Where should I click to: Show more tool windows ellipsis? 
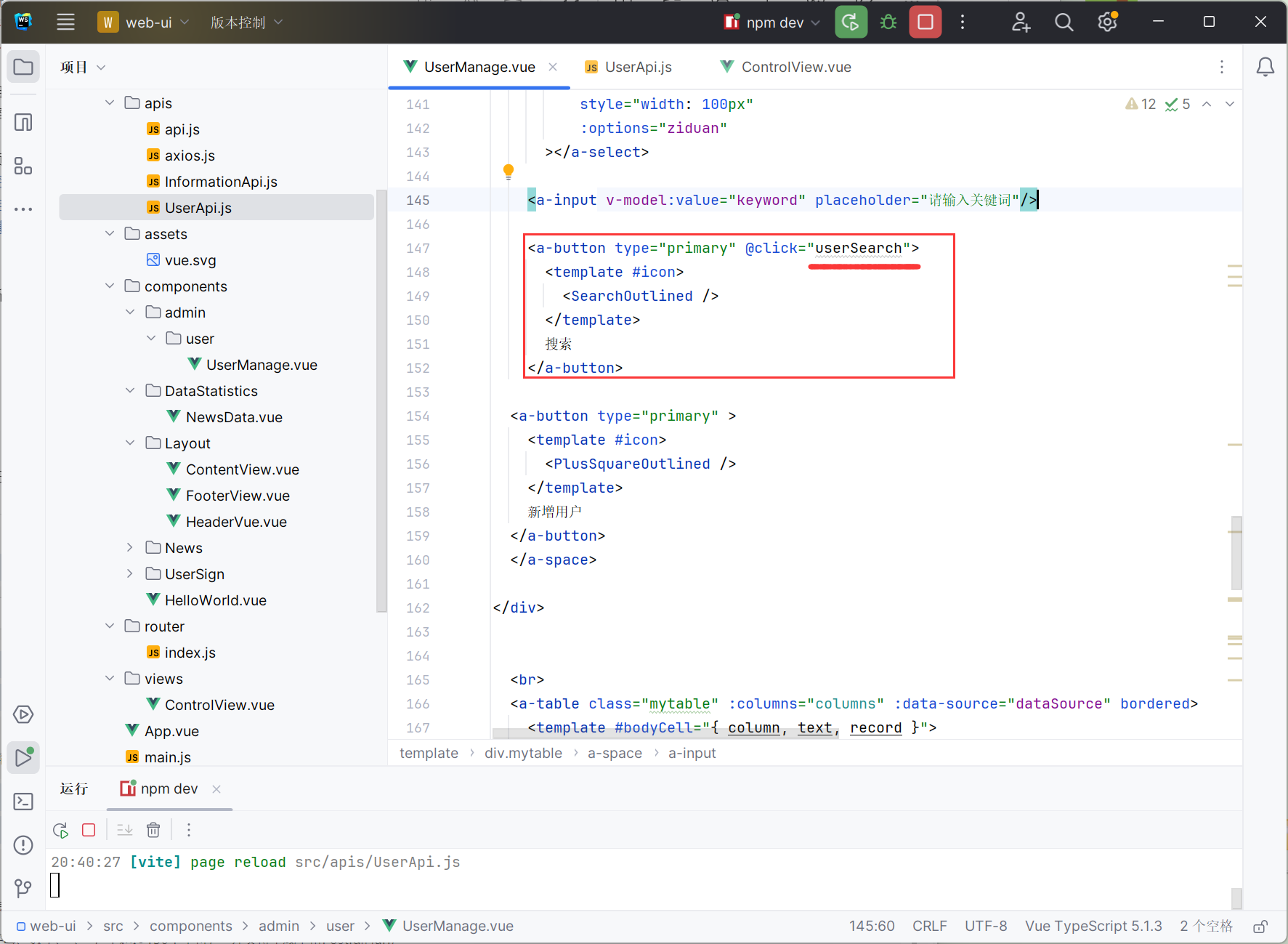click(23, 209)
